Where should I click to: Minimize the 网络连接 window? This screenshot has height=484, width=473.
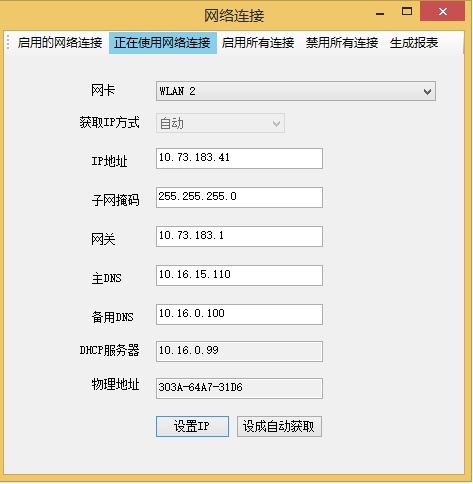[x=380, y=12]
